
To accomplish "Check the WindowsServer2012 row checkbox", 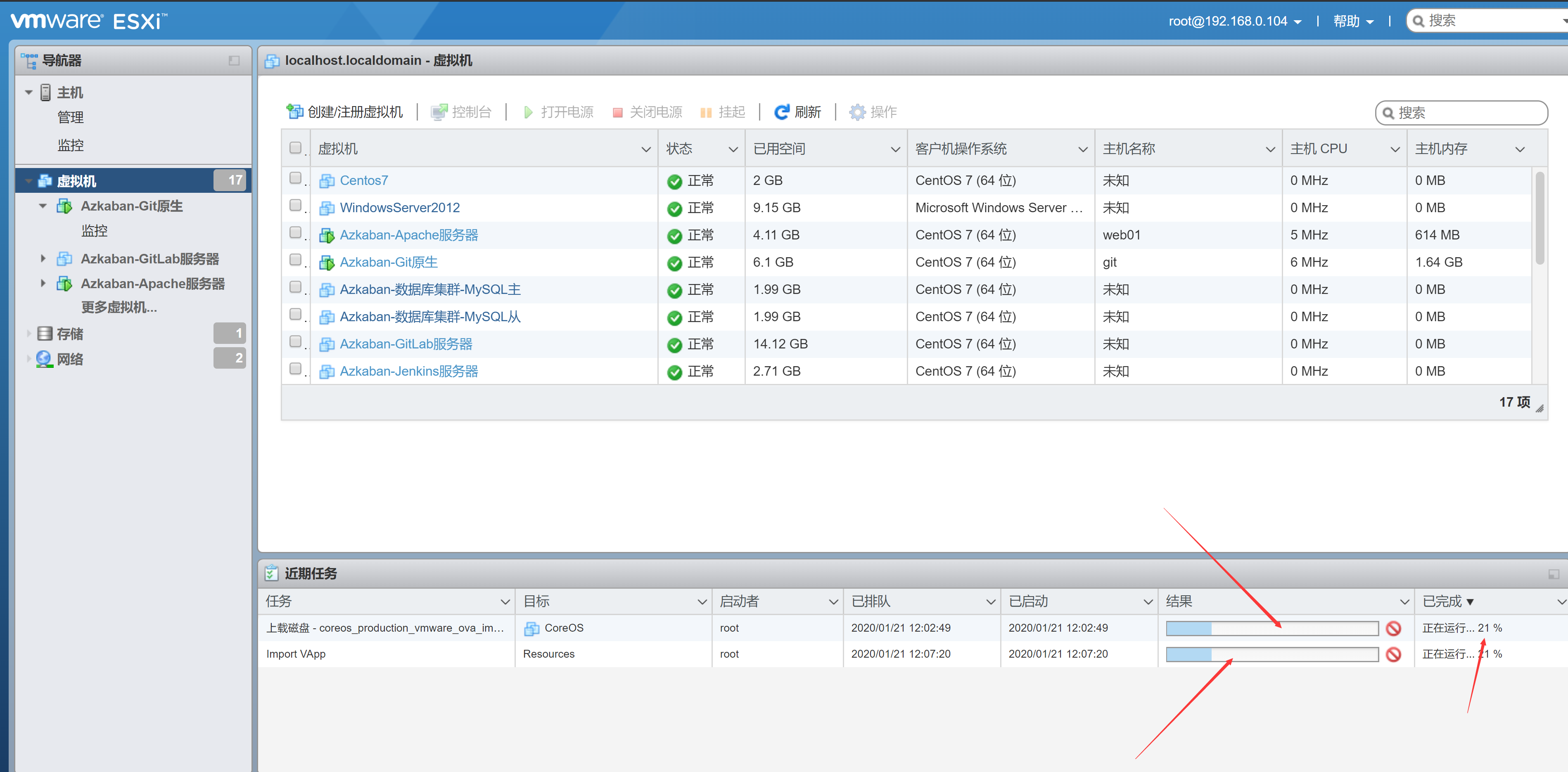I will point(296,205).
